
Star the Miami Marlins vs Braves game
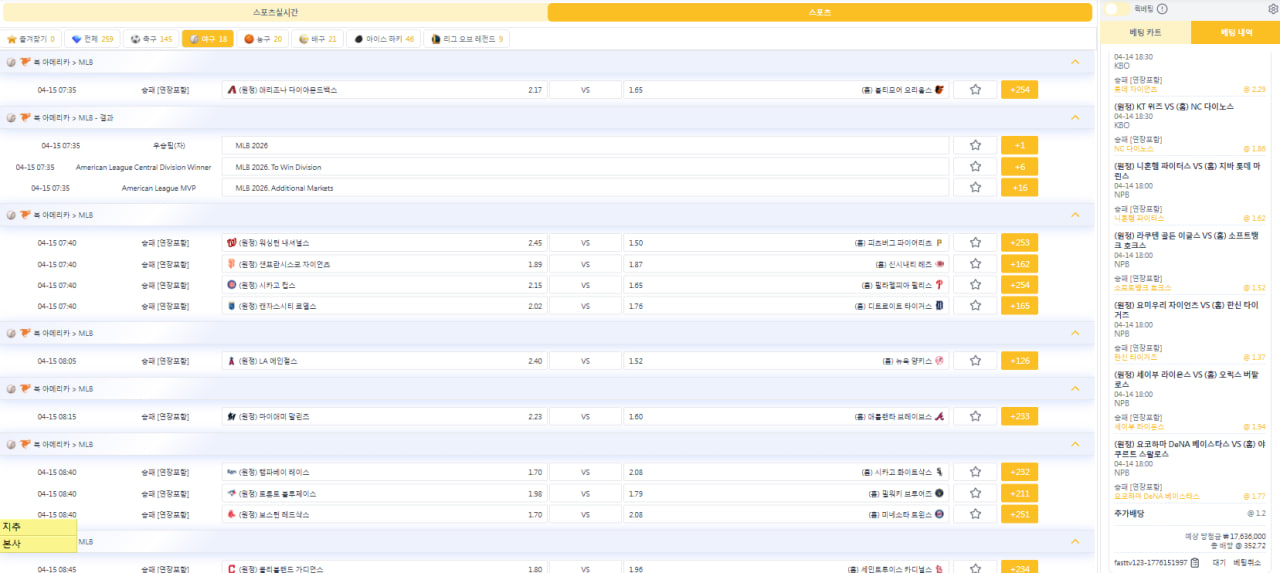point(975,416)
